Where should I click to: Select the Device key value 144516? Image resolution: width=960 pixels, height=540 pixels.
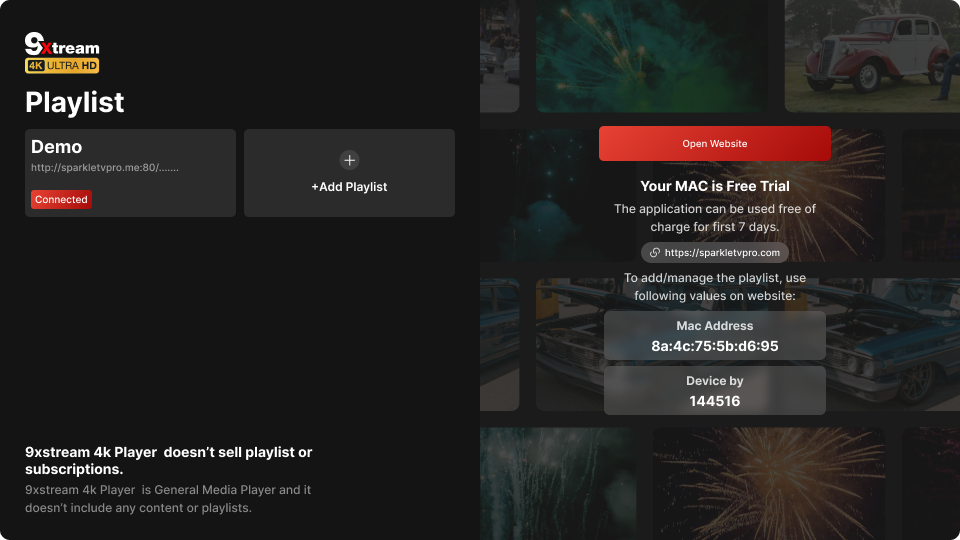714,401
